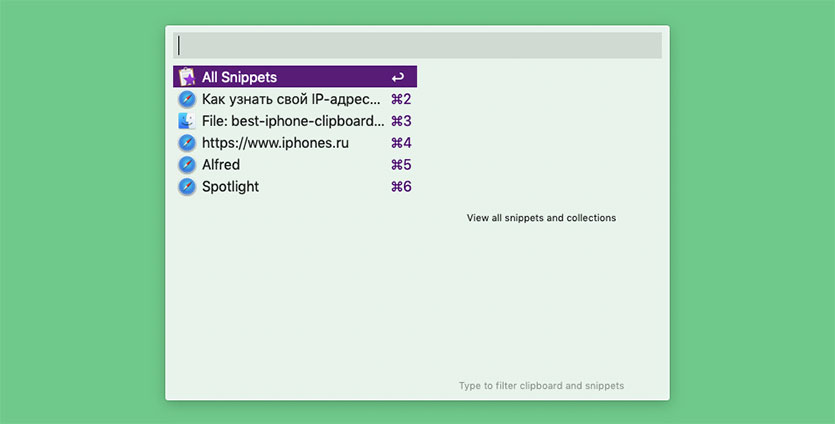Click the Safari icon beside the Spotlight entry
Screen dimensions: 835x424
[x=186, y=187]
